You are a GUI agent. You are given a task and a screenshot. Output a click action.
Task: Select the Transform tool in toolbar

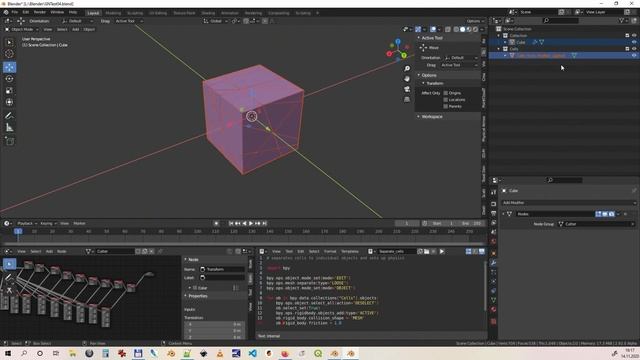click(x=9, y=102)
